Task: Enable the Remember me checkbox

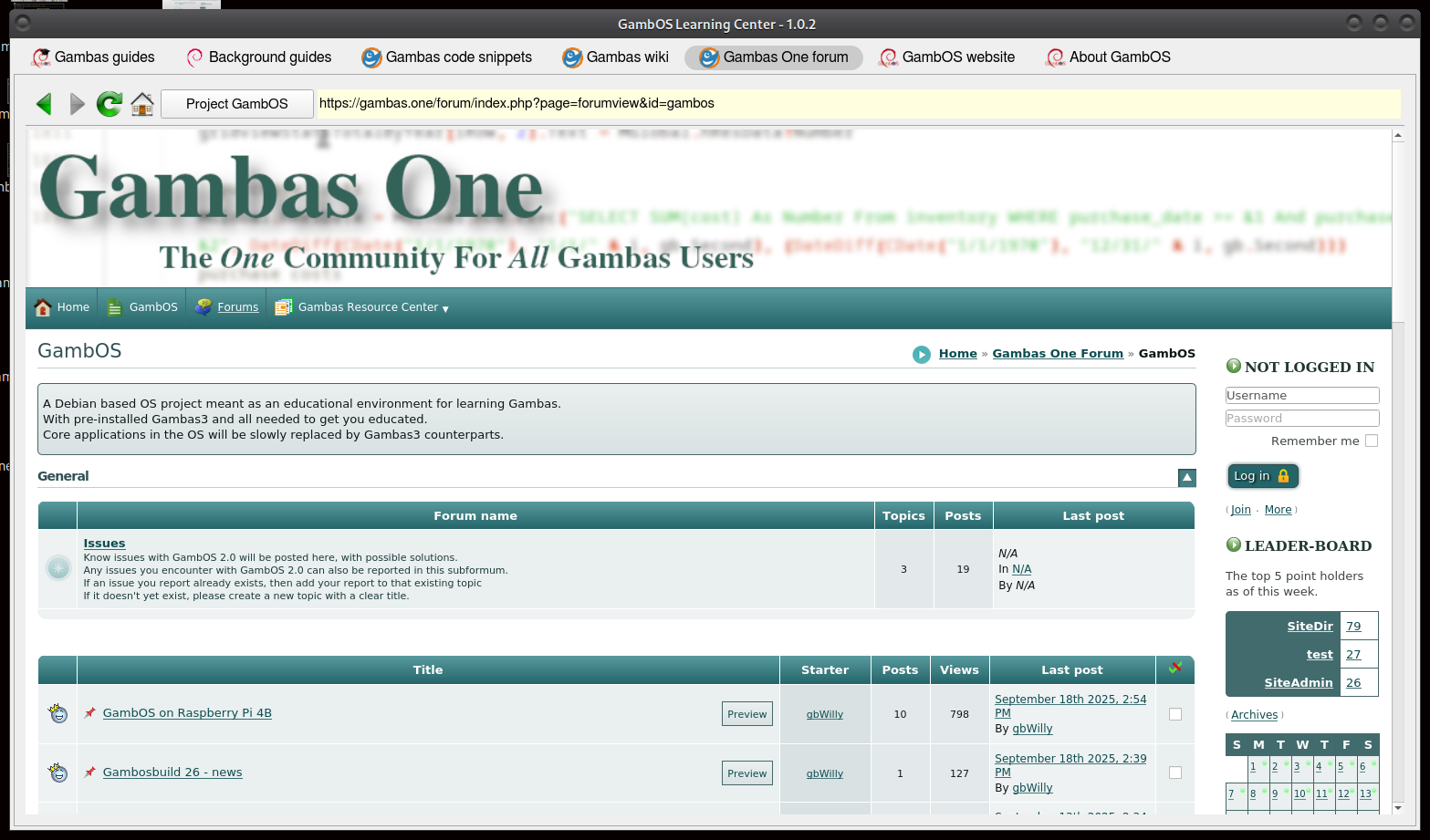Action: 1371,441
